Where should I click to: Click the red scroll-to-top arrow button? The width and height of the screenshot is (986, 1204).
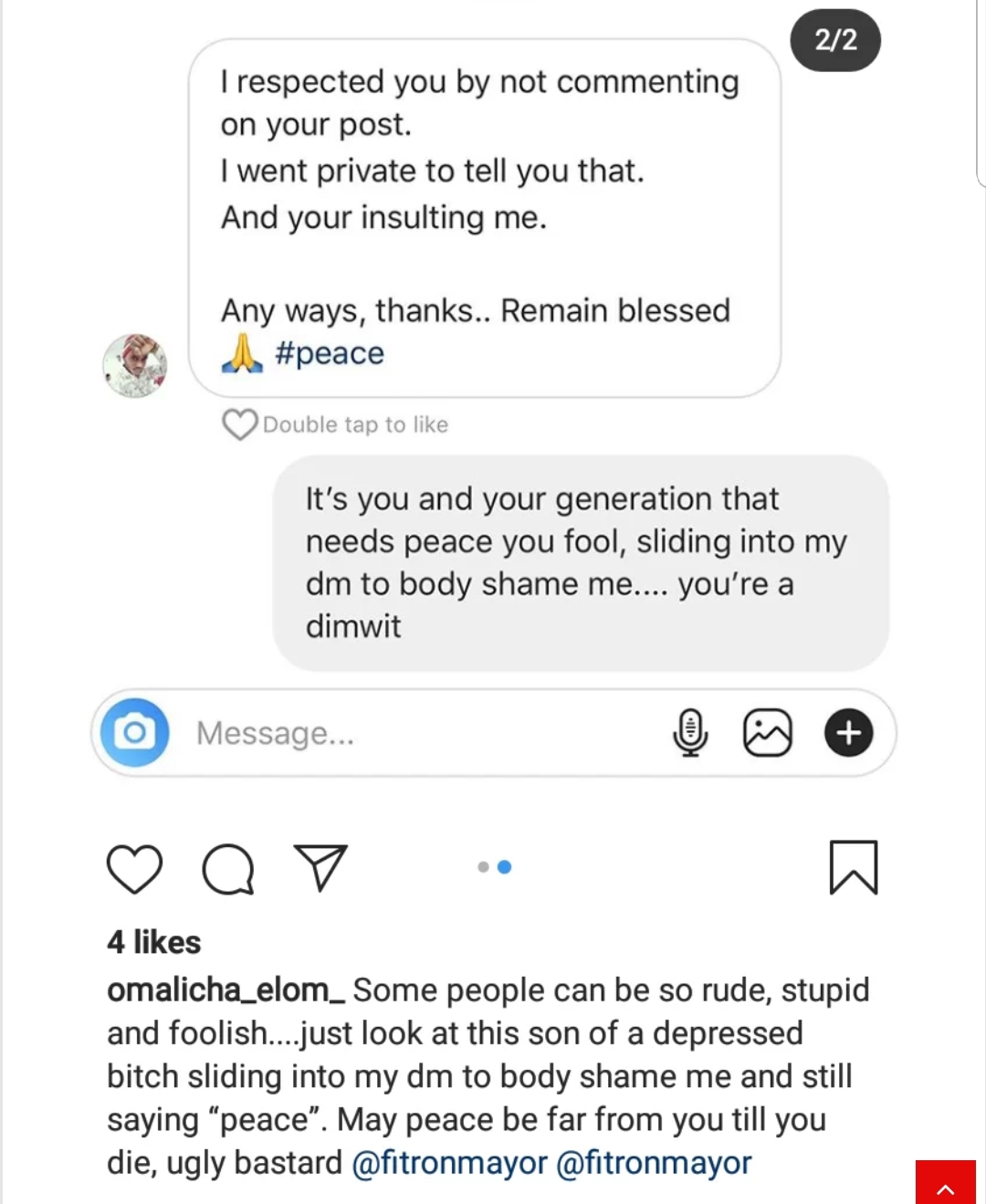[946, 1184]
